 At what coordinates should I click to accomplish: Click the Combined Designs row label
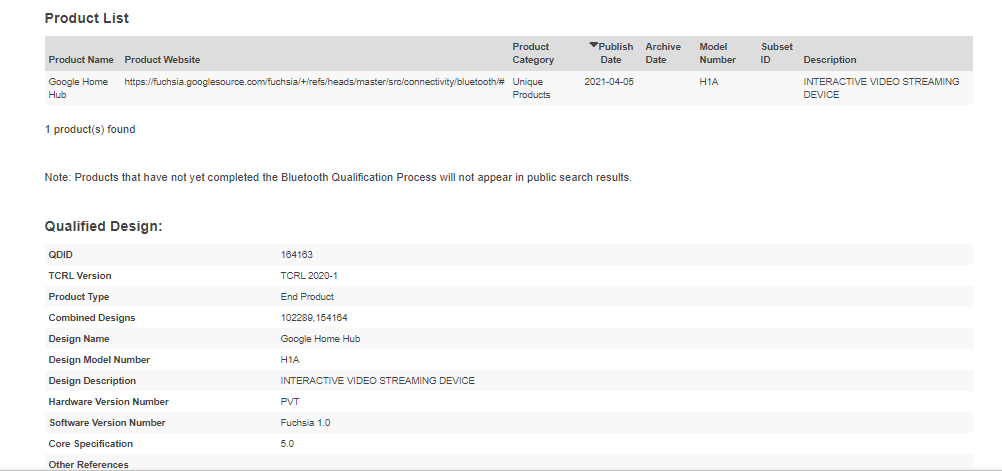(92, 318)
